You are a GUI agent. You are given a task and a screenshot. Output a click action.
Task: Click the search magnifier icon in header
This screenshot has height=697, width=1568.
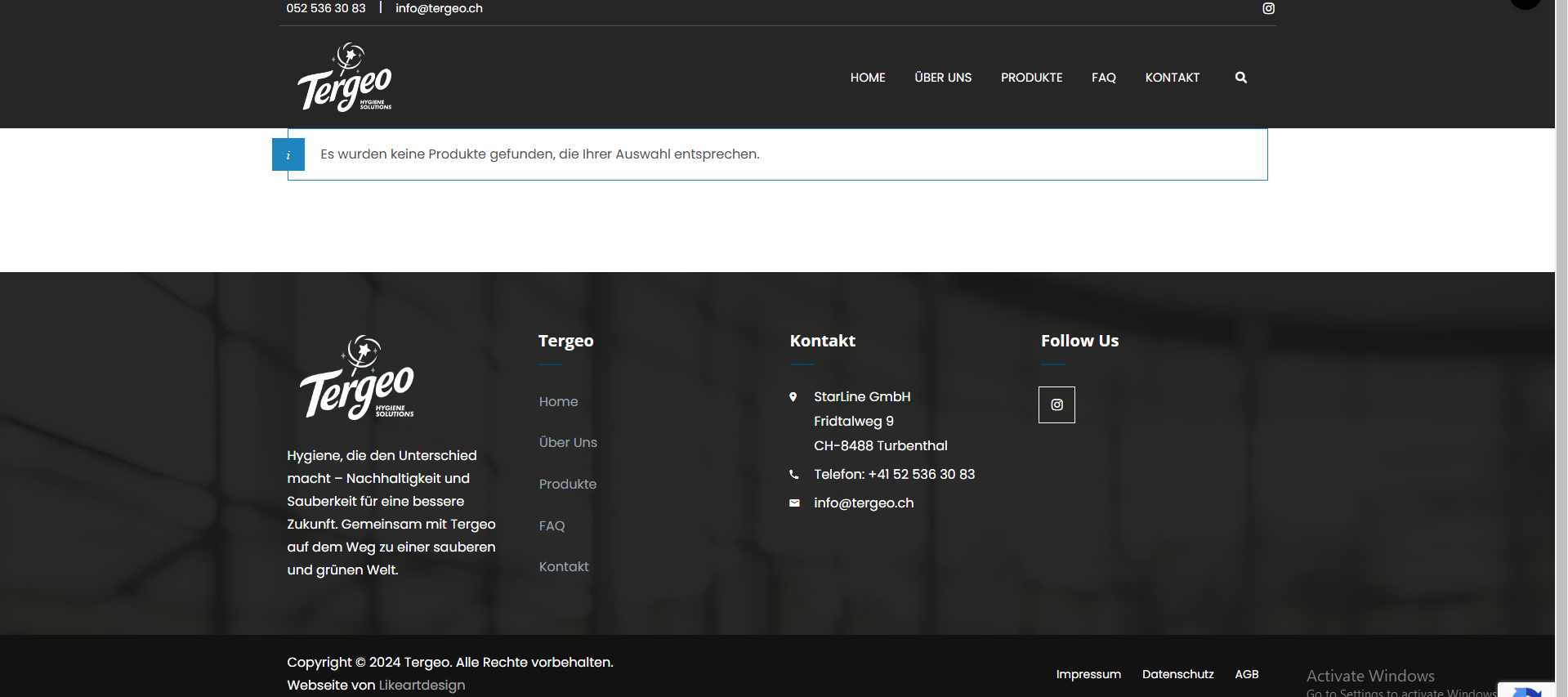(1241, 78)
